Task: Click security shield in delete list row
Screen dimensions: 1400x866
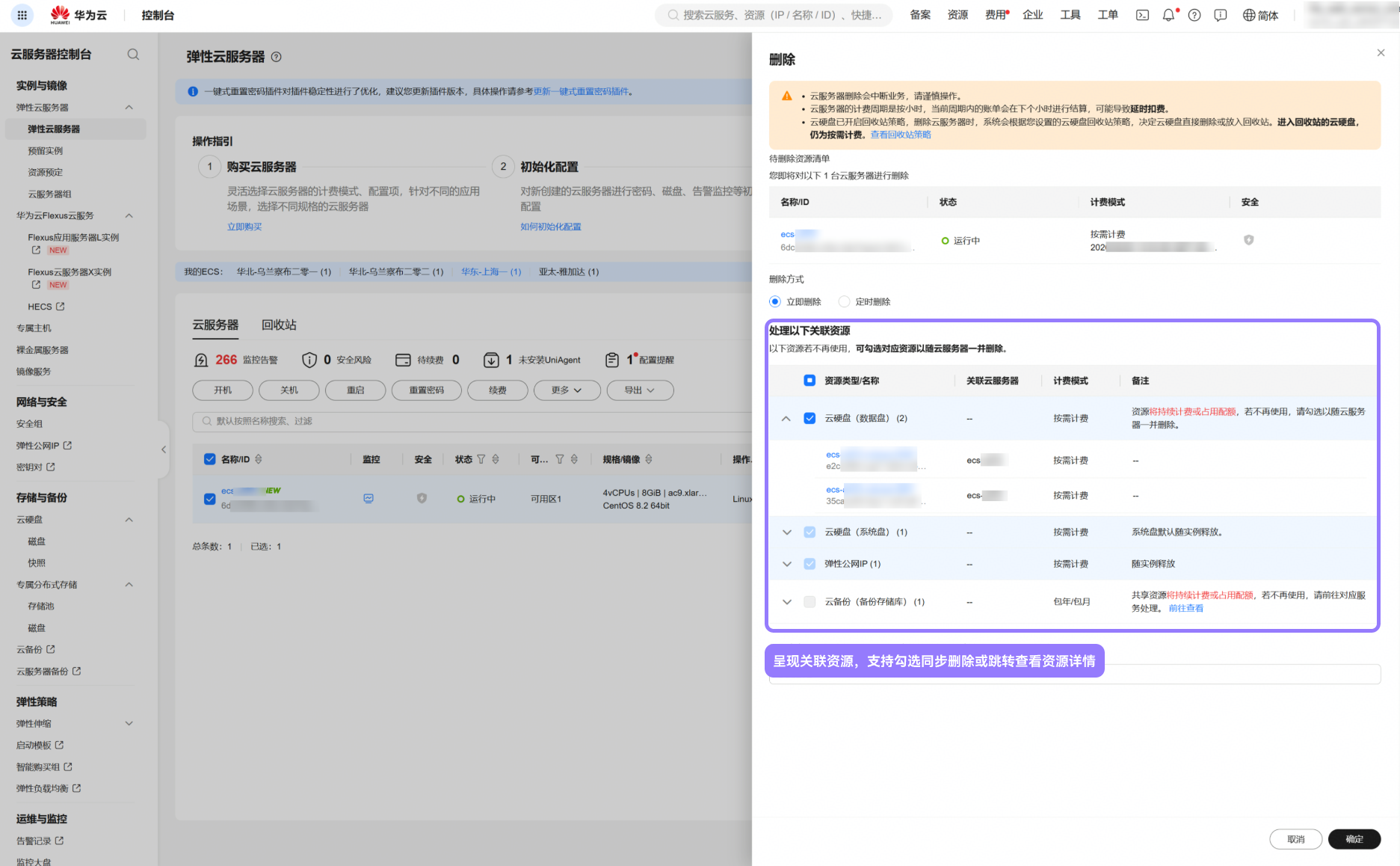Action: pyautogui.click(x=1248, y=240)
